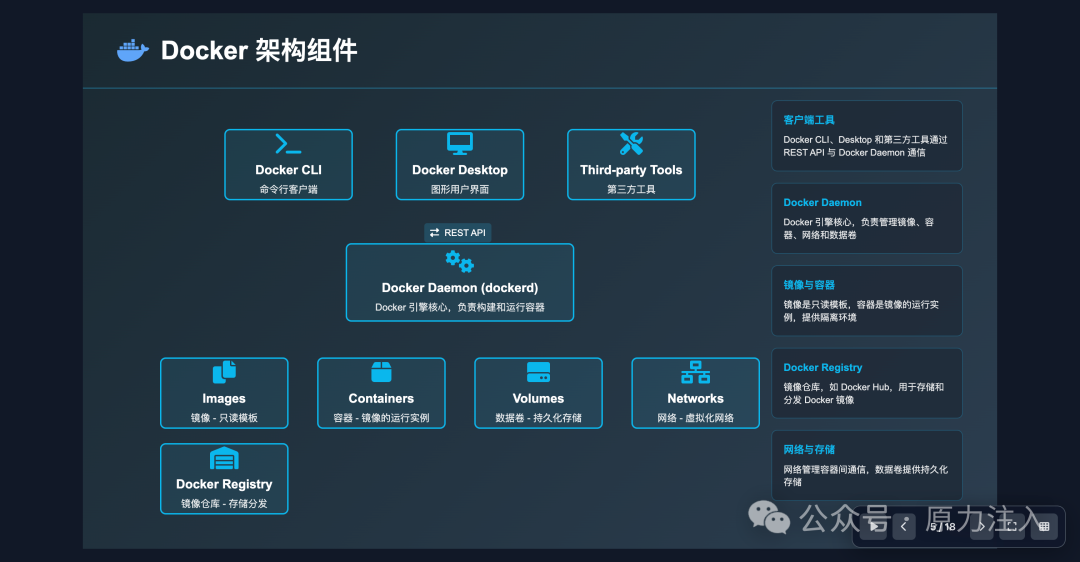The image size is (1080, 562).
Task: Click the "Docker Daemon (dockerd)" title
Action: [459, 288]
